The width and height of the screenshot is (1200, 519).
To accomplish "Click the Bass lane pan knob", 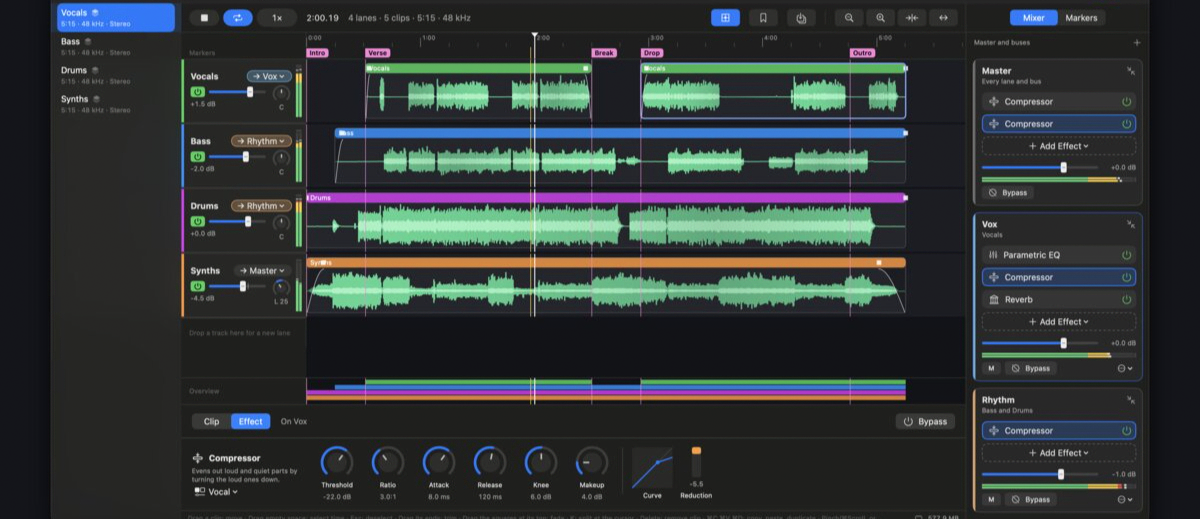I will (281, 158).
